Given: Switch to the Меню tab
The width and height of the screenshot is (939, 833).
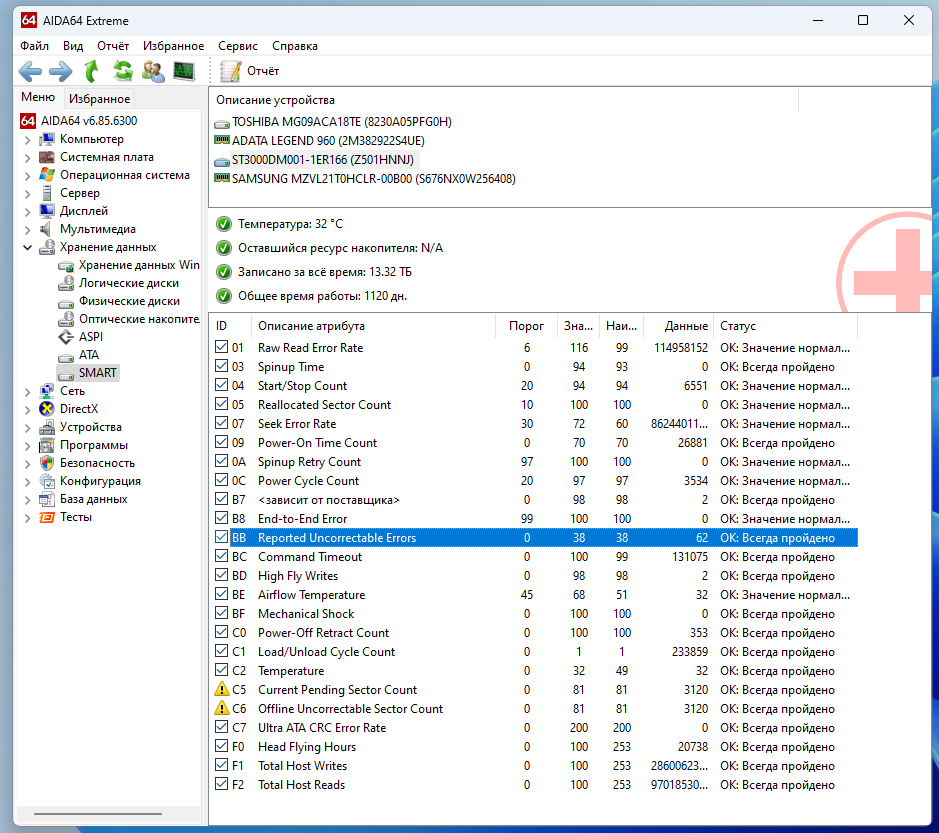Looking at the screenshot, I should click(x=38, y=97).
